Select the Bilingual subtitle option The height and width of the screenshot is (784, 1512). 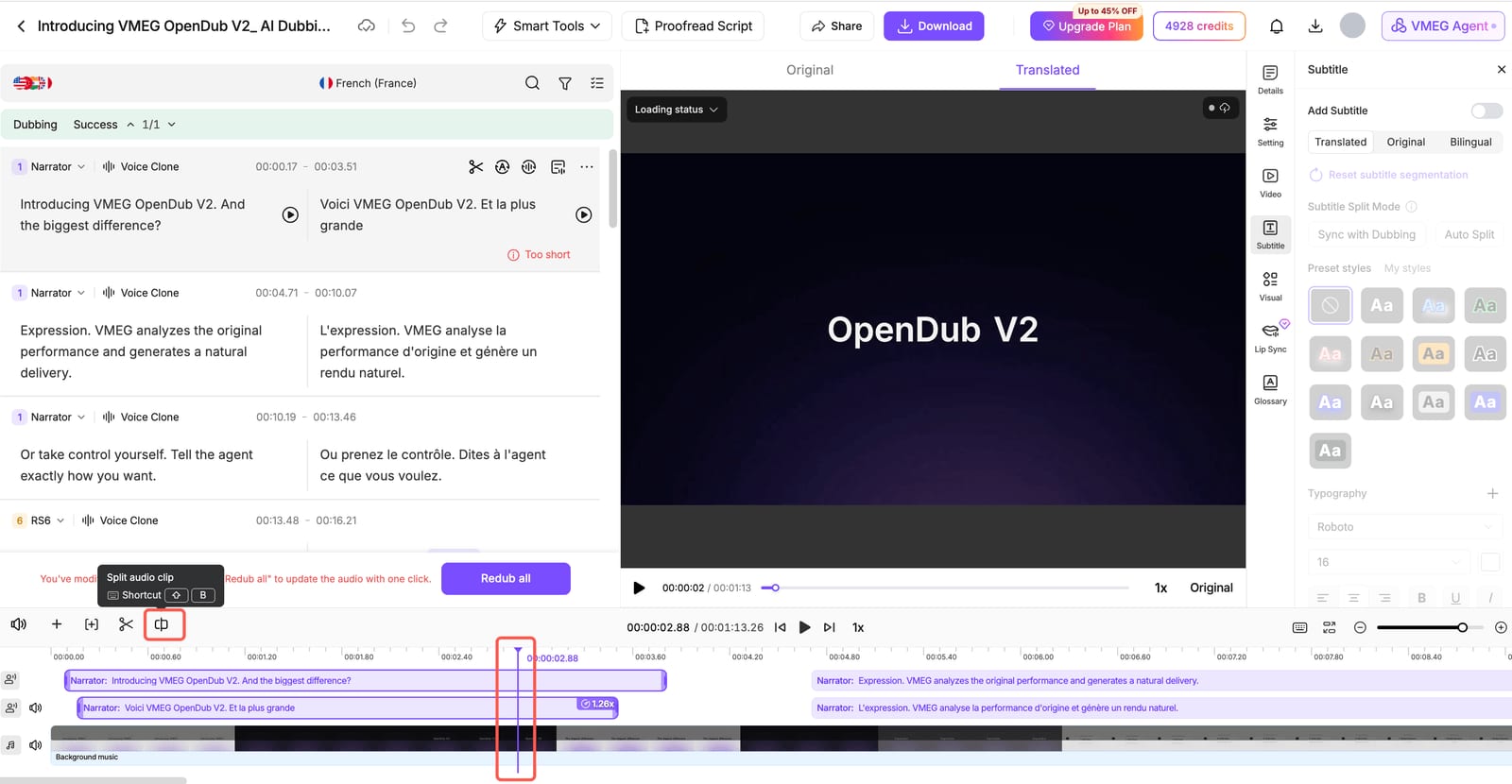(x=1470, y=142)
